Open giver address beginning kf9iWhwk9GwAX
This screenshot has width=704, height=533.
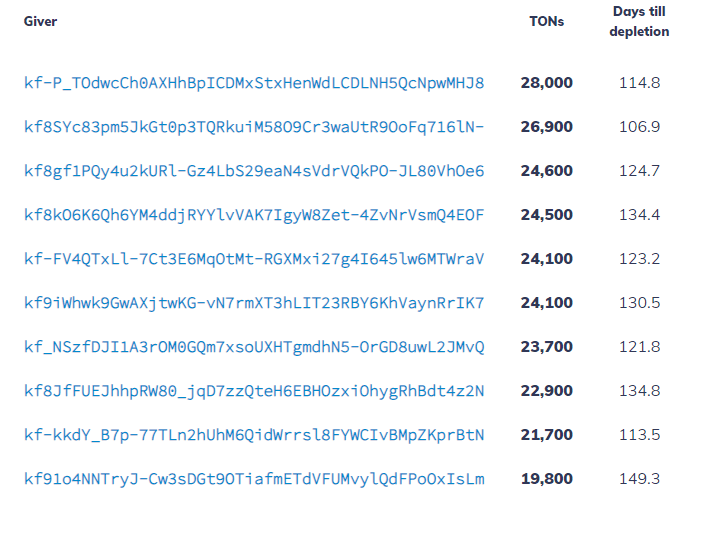[254, 303]
